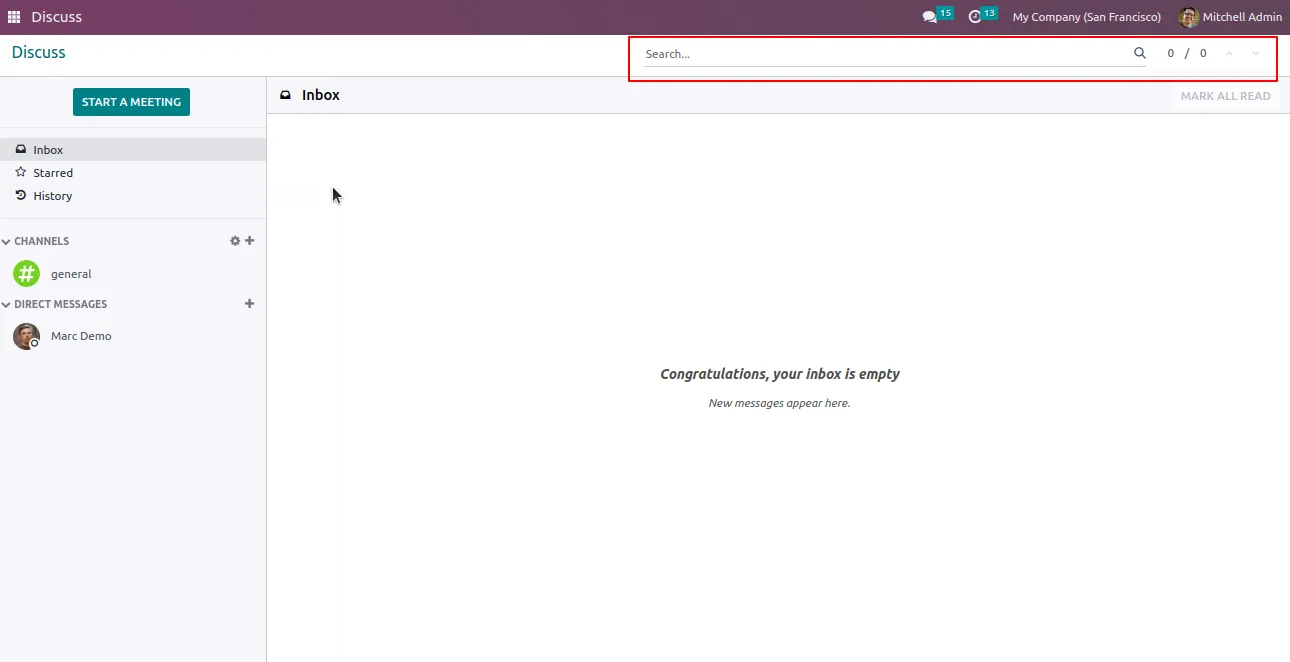Click the Discuss breadcrumb title
Screen dimensions: 1290x662
(39, 53)
